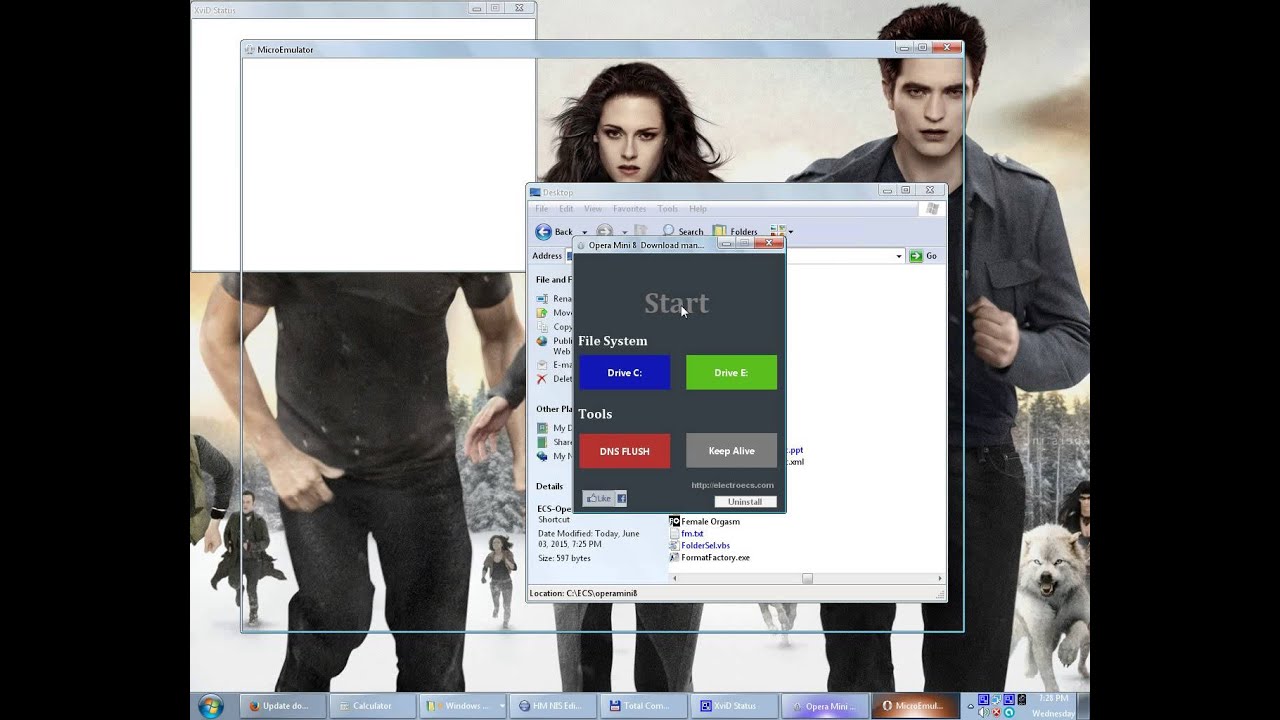Expand the Address bar dropdown
1280x720 pixels.
click(899, 256)
